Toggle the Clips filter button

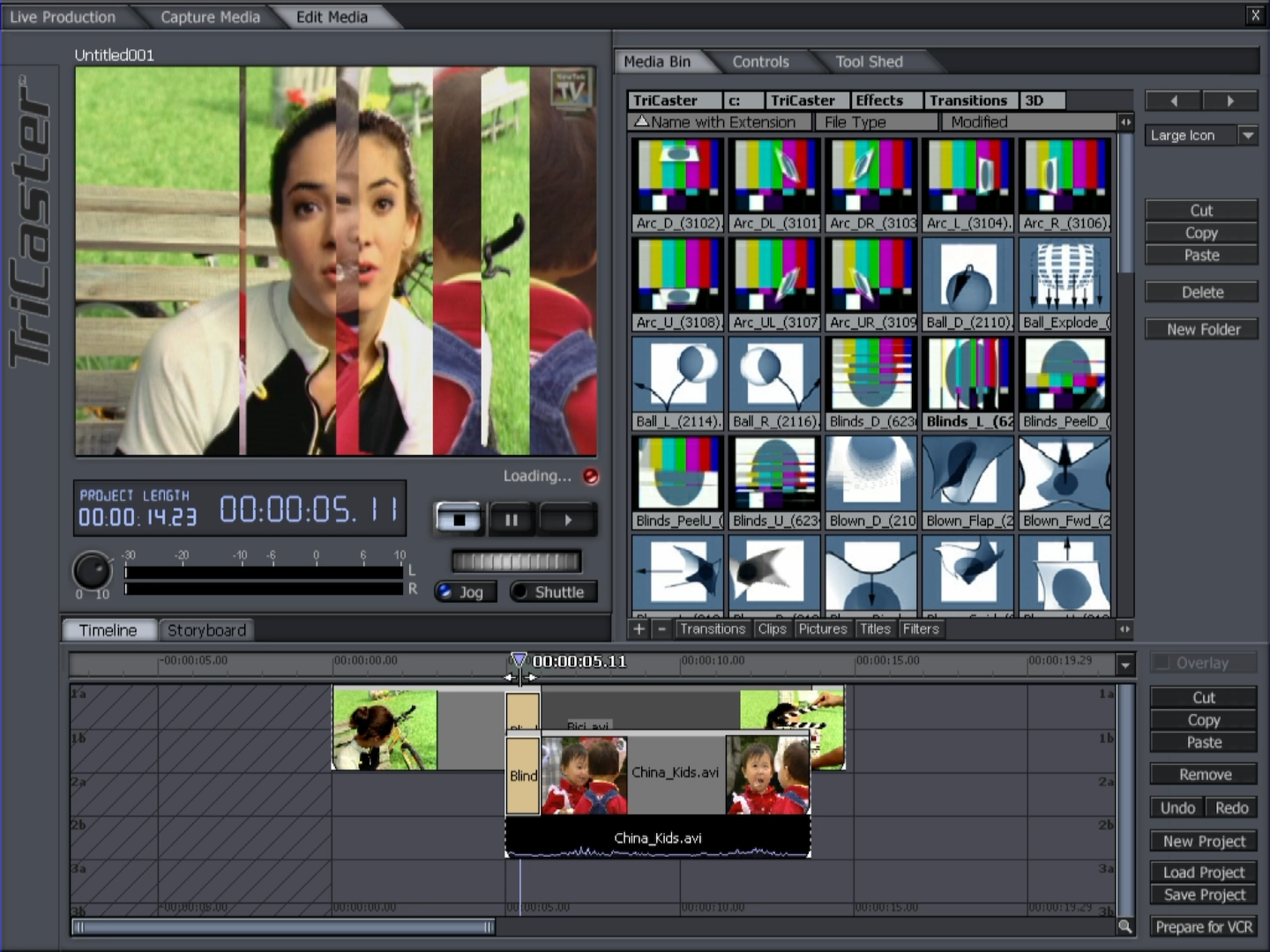coord(772,628)
